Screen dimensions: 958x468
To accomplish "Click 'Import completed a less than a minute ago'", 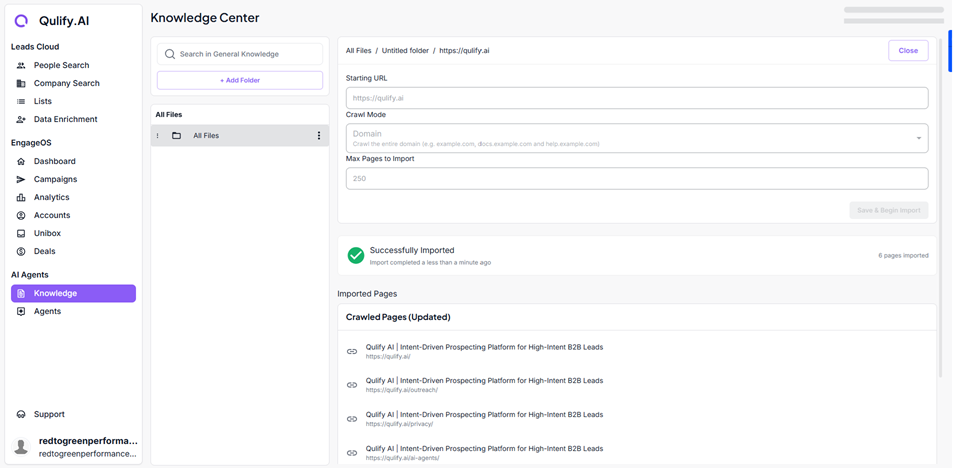I will [x=430, y=263].
